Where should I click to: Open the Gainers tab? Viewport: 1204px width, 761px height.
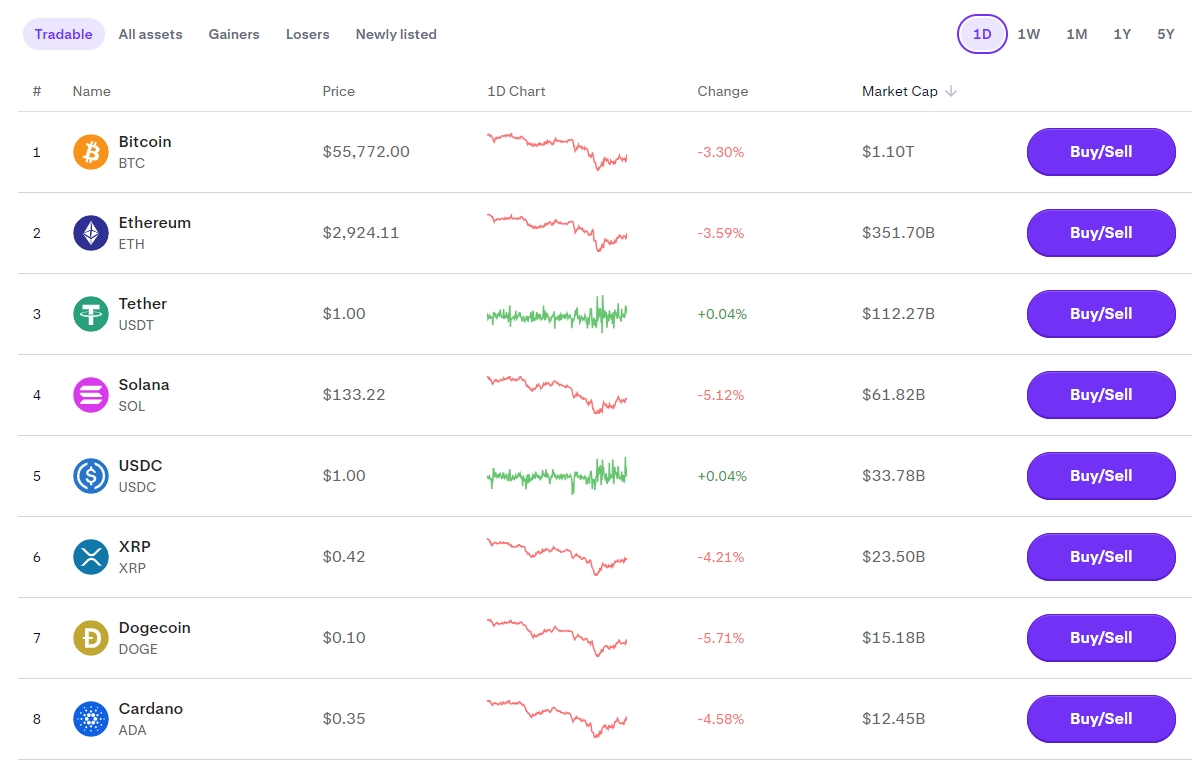coord(234,34)
